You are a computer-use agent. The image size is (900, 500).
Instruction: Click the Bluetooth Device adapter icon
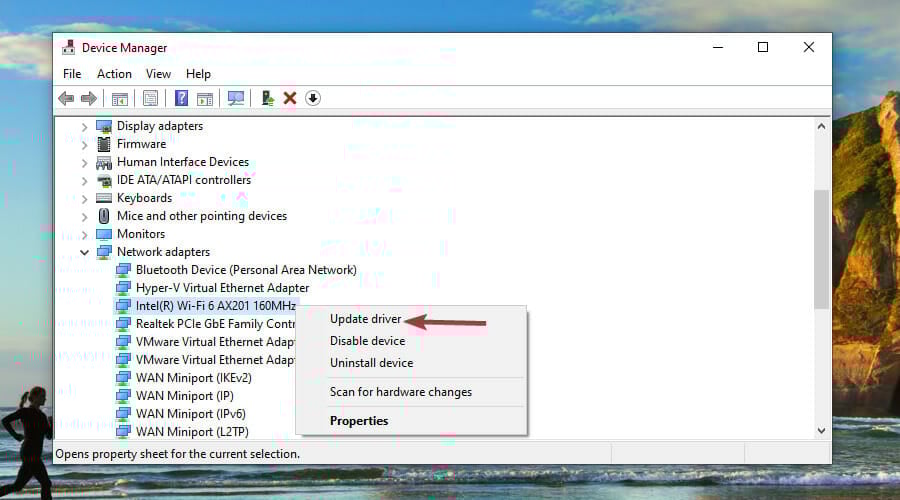pyautogui.click(x=123, y=270)
